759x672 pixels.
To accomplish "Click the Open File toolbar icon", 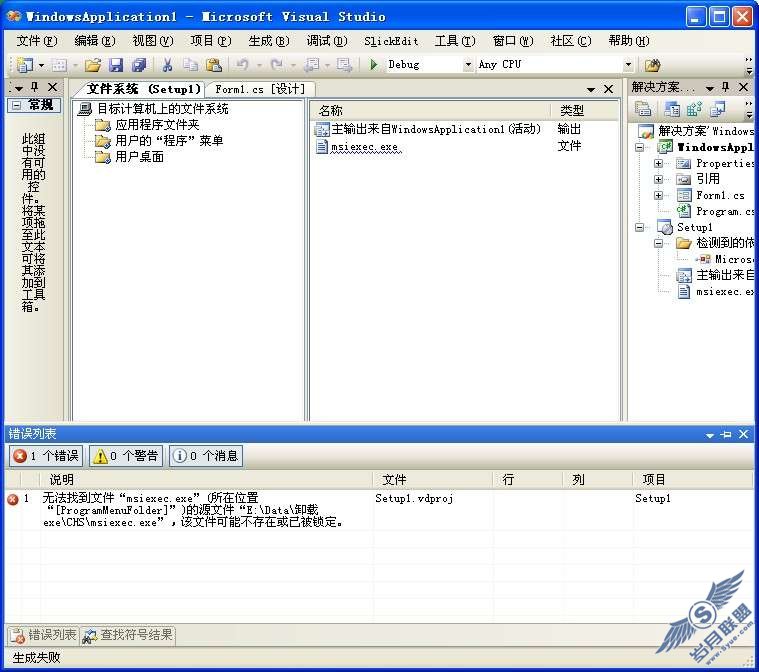I will click(x=93, y=64).
